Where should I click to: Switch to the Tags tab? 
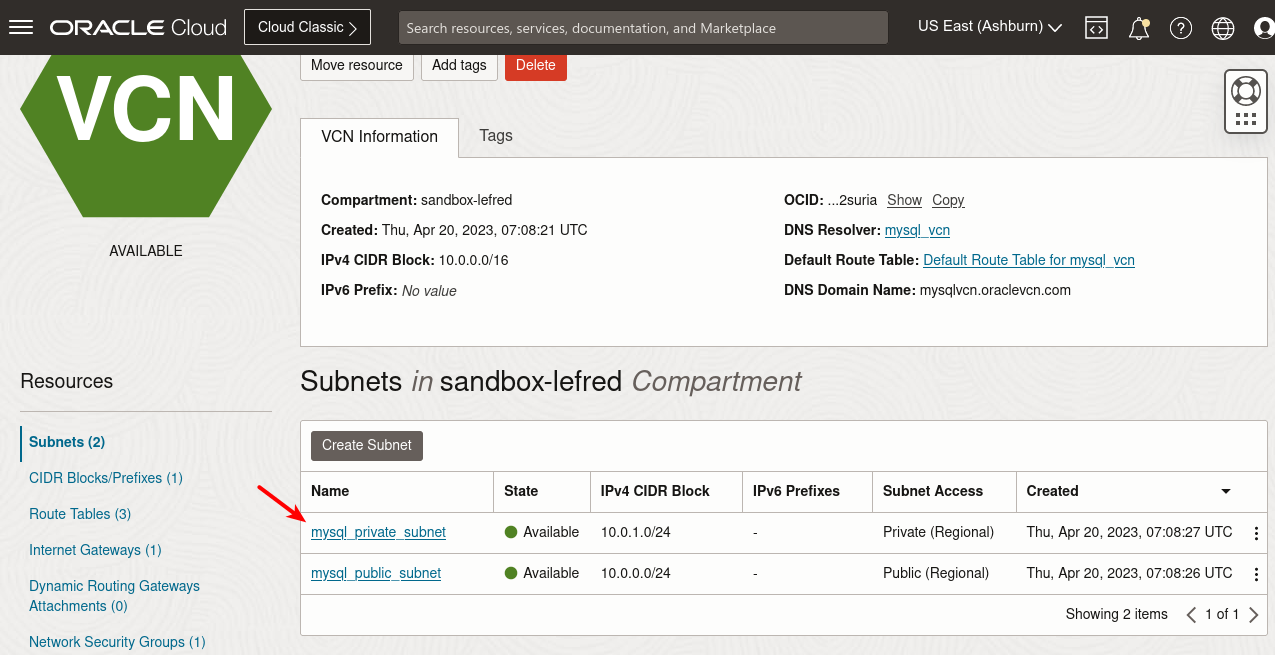(x=496, y=136)
